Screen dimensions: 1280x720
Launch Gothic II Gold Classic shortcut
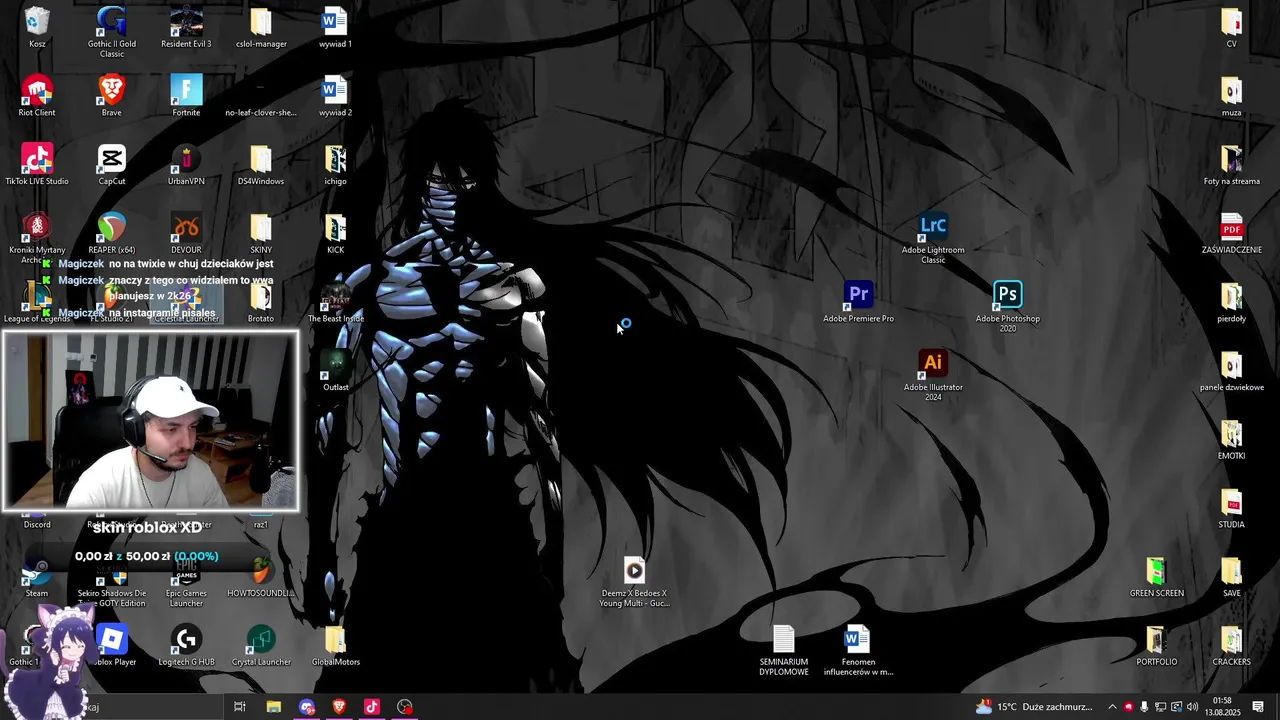(112, 32)
